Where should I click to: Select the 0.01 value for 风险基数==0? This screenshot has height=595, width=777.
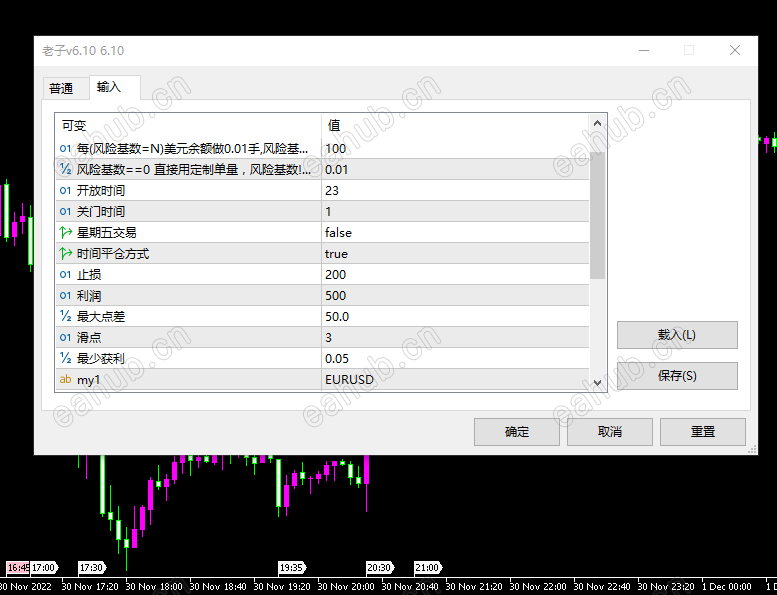336,169
